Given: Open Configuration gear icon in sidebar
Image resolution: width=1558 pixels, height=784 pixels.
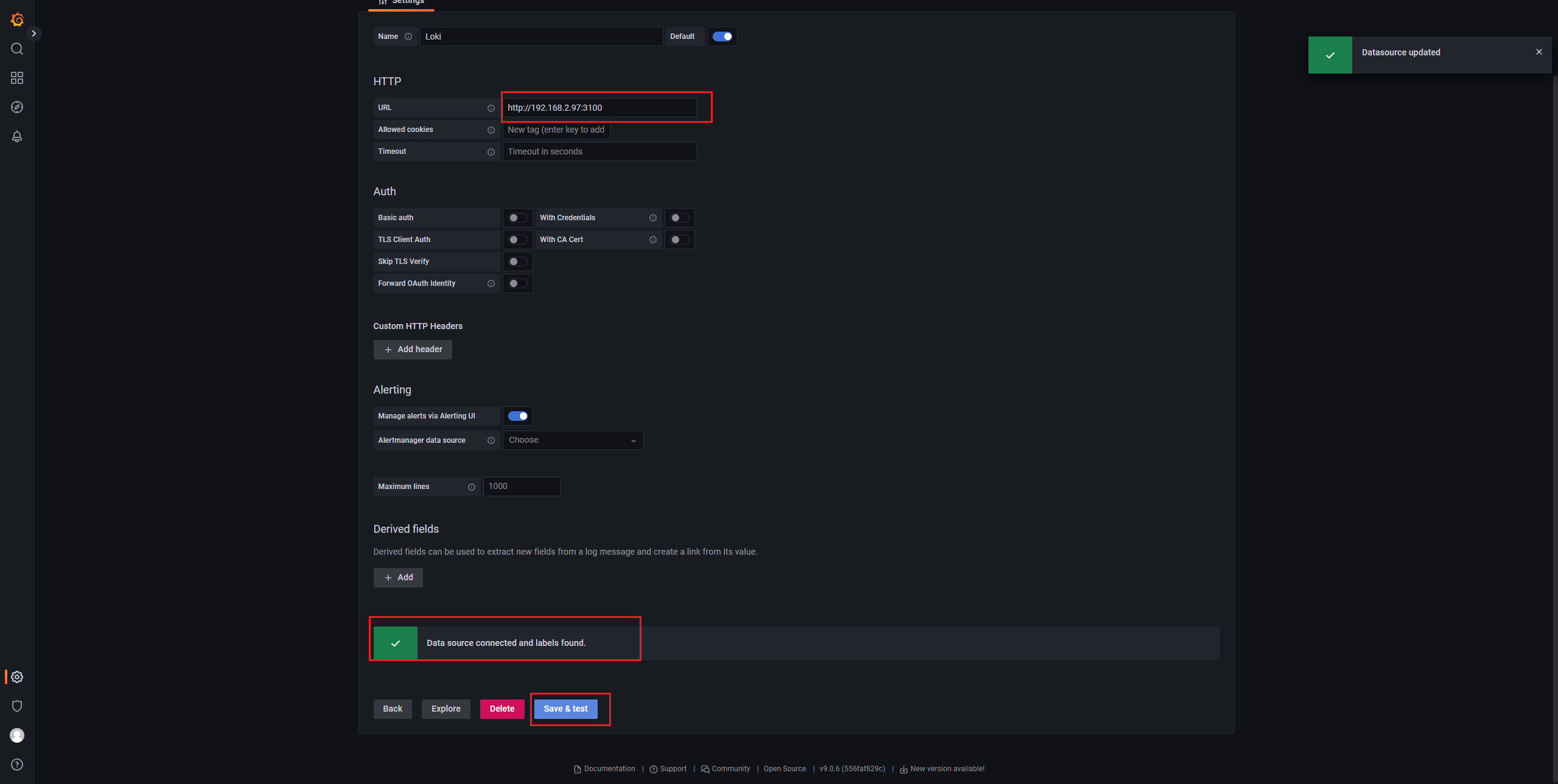Looking at the screenshot, I should tap(17, 677).
